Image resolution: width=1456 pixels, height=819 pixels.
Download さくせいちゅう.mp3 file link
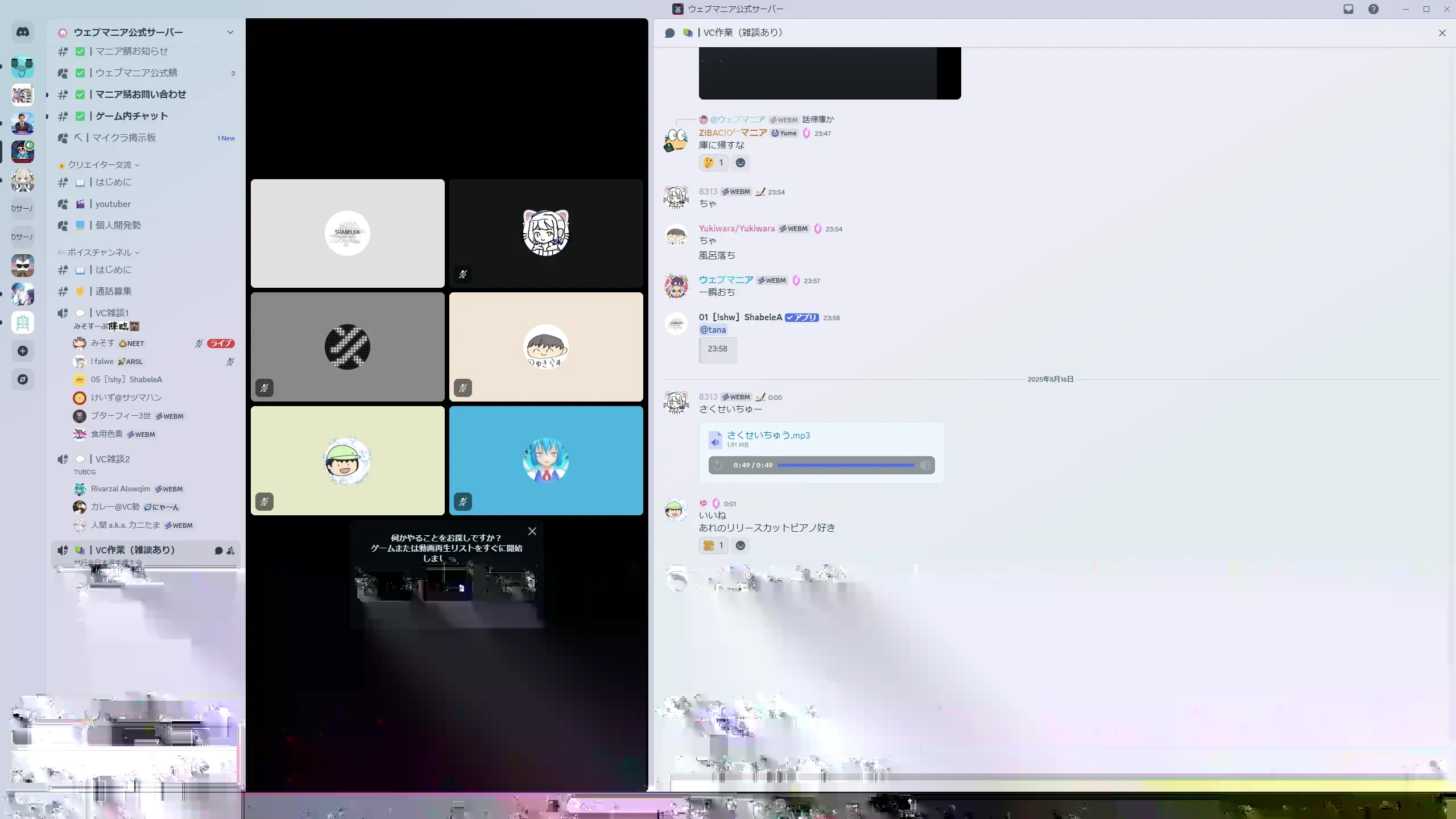pos(768,435)
